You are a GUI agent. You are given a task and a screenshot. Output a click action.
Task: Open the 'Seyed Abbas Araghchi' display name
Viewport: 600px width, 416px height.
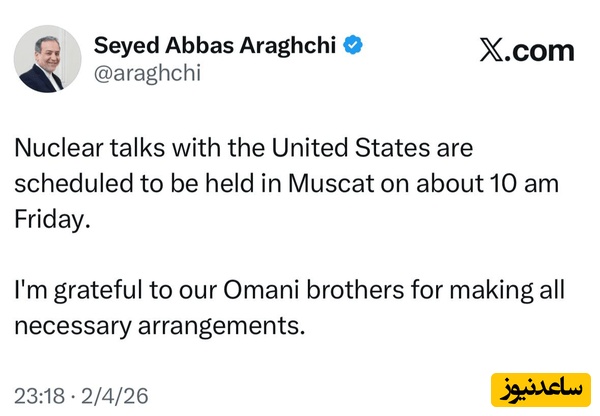point(216,46)
